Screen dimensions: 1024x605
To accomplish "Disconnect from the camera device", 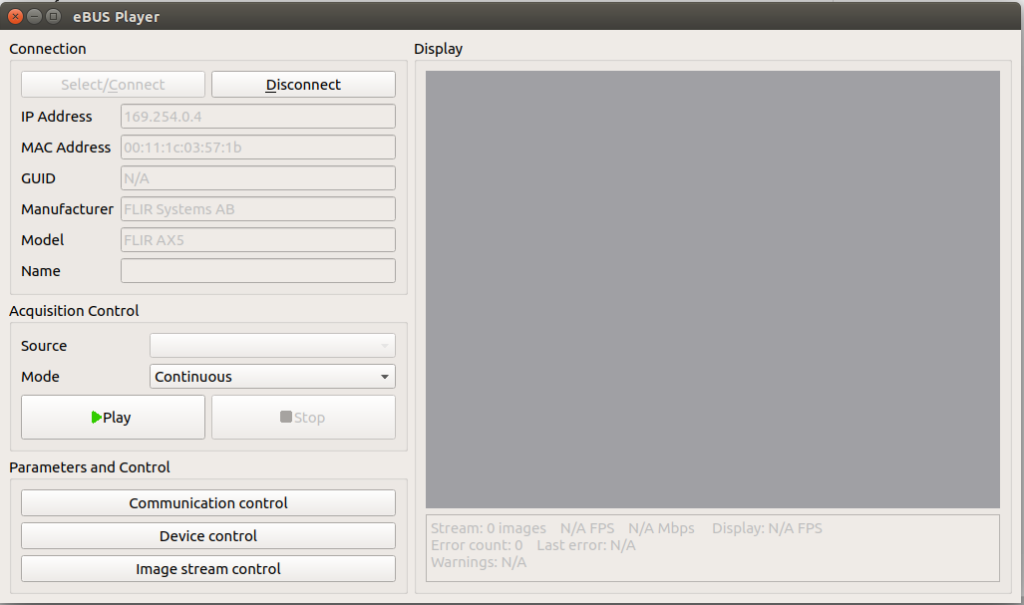I will [x=303, y=85].
